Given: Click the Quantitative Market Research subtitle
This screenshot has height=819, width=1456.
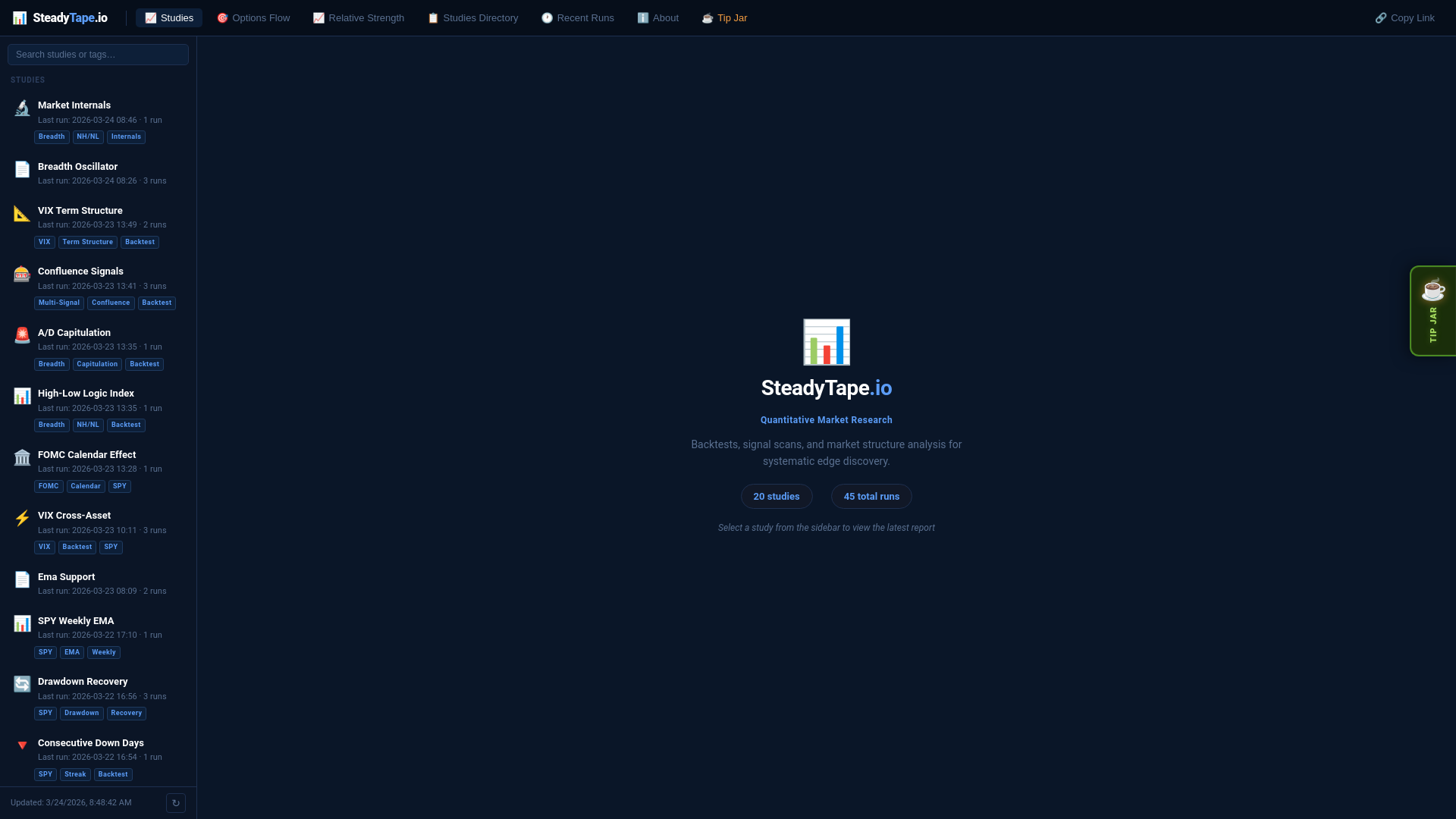Looking at the screenshot, I should (x=827, y=420).
